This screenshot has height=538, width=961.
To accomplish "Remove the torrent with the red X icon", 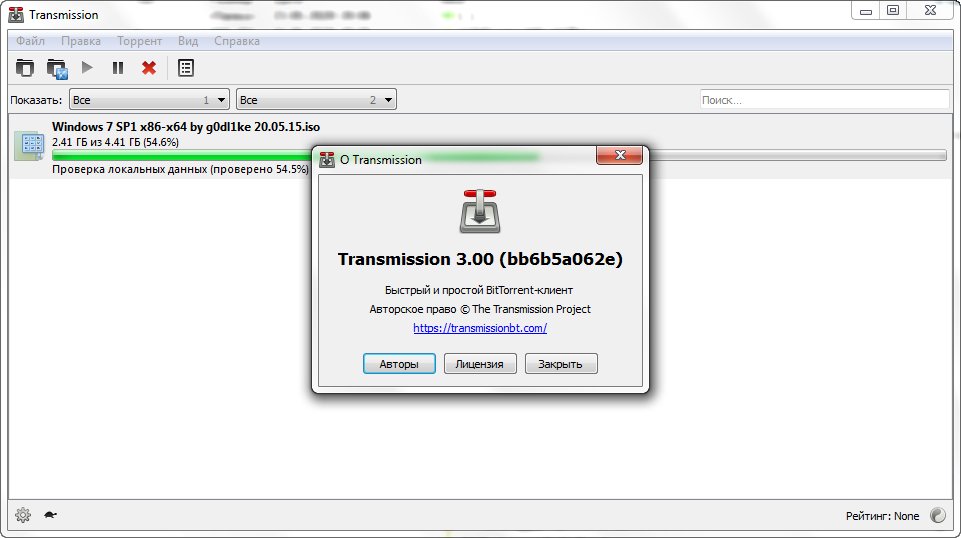I will [x=149, y=67].
